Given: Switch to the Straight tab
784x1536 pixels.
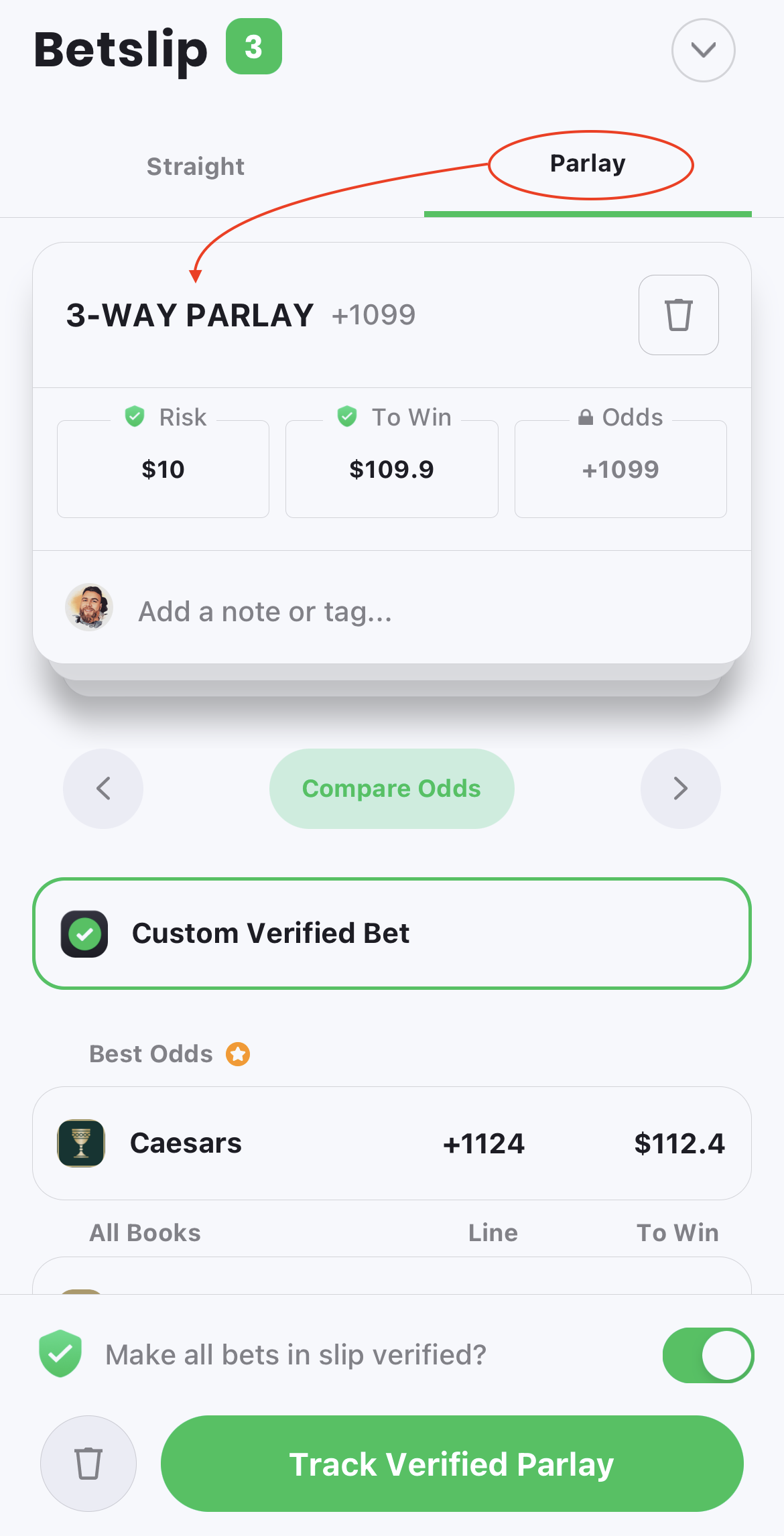Looking at the screenshot, I should tap(196, 166).
